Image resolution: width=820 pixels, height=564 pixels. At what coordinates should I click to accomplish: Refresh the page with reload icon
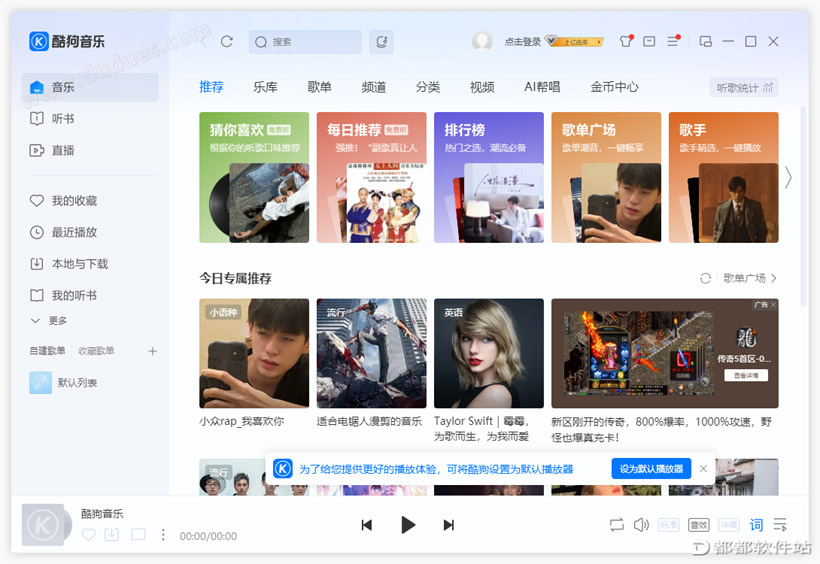pos(226,41)
